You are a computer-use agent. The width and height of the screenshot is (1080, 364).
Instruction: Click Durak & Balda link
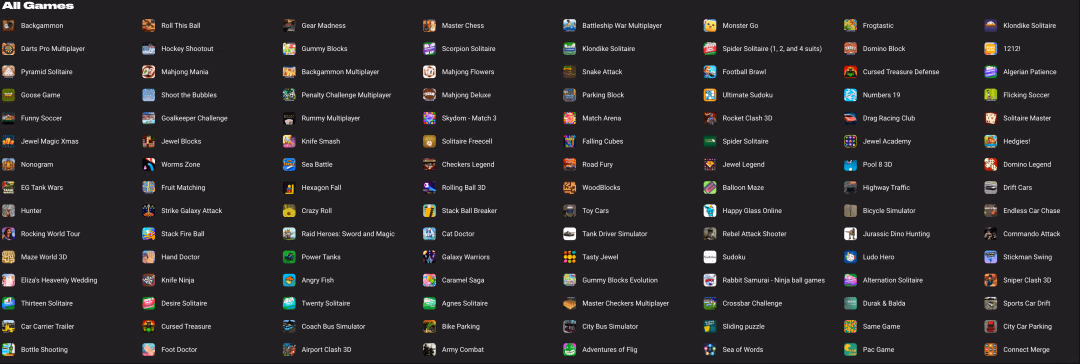click(x=884, y=303)
